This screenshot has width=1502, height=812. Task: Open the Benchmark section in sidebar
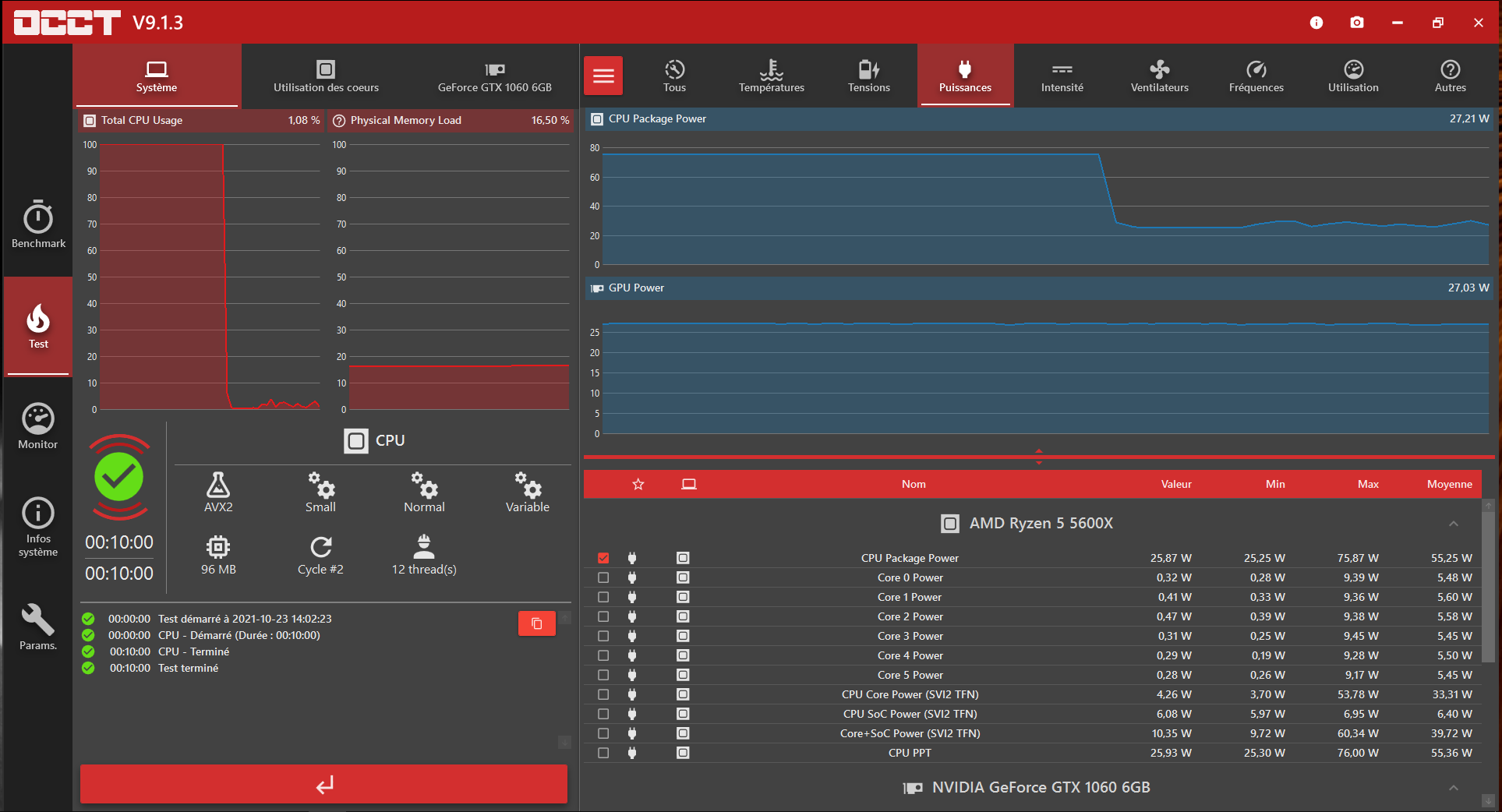click(x=38, y=224)
